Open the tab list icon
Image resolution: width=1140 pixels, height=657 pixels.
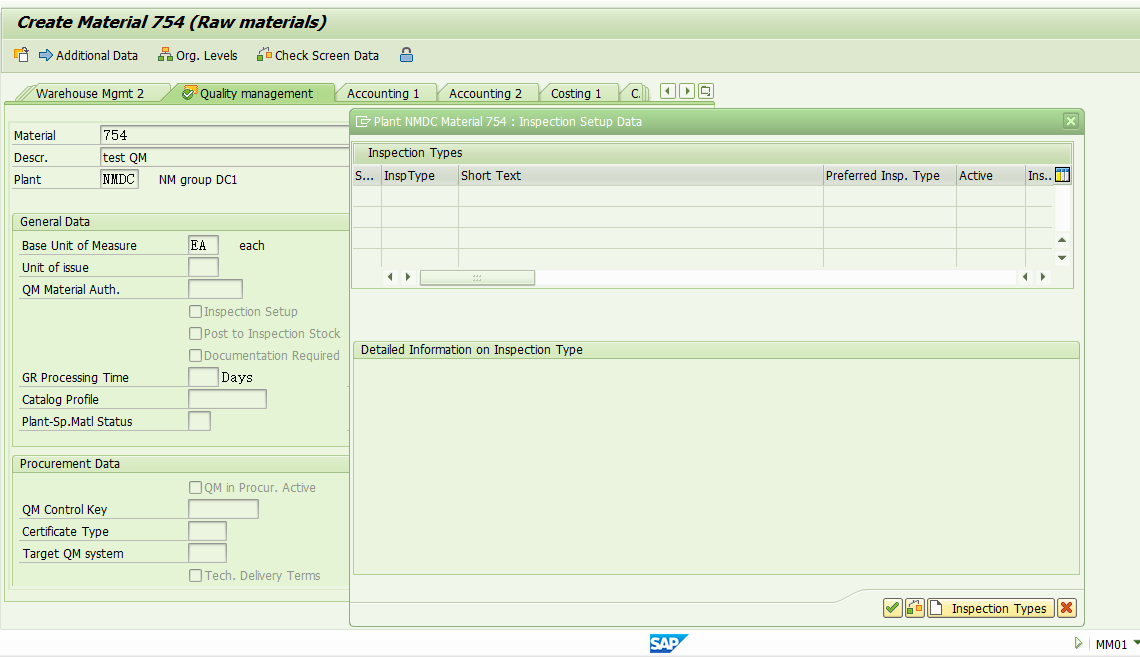[705, 92]
